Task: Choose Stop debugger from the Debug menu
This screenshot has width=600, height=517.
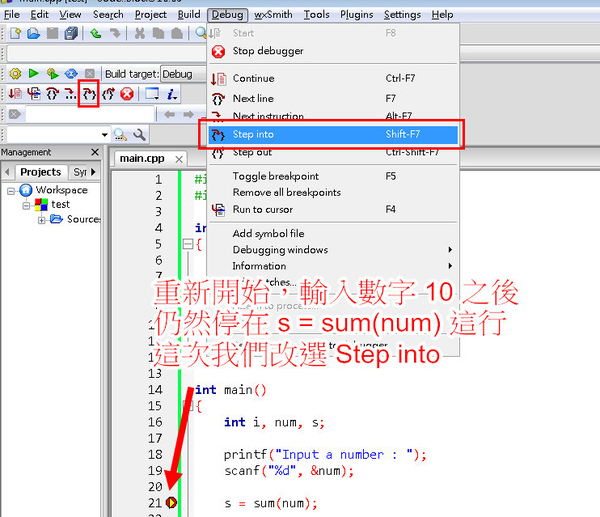Action: coord(333,51)
